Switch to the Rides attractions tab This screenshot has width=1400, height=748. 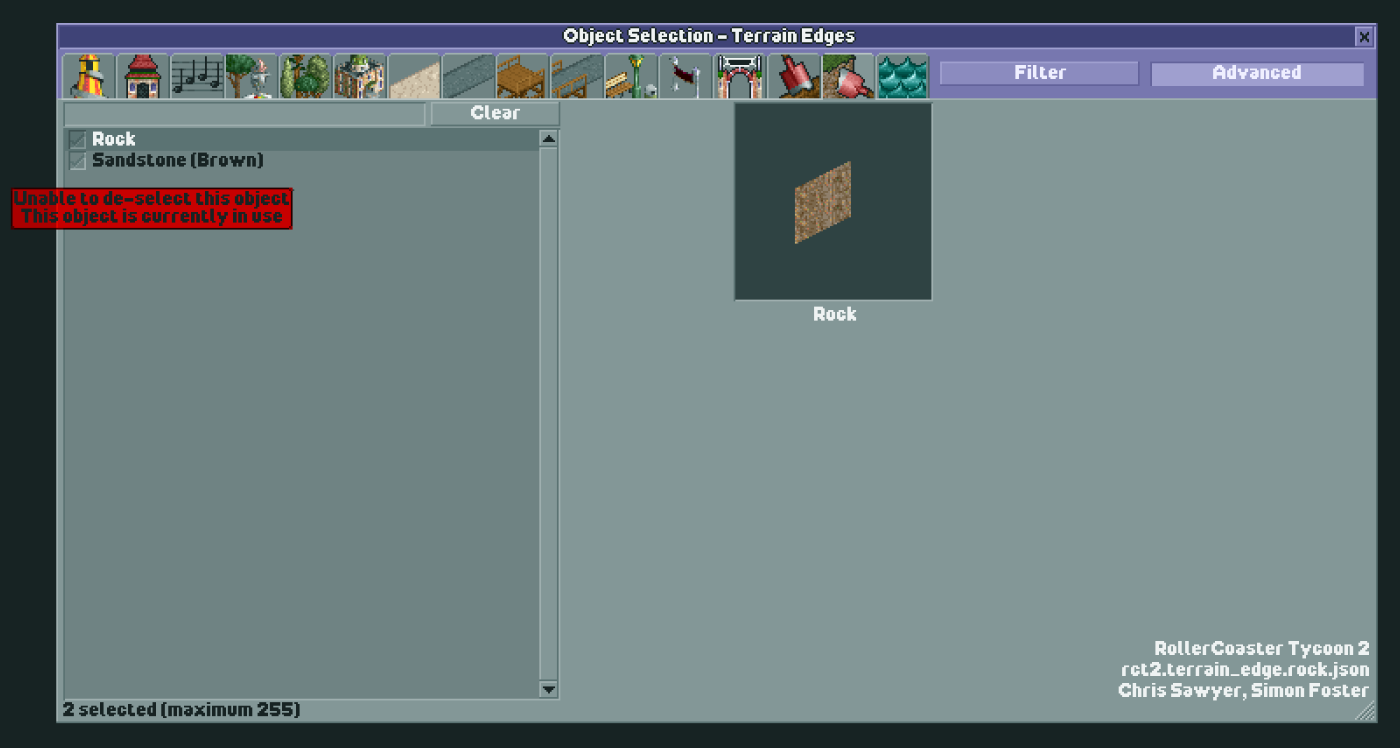coord(88,72)
